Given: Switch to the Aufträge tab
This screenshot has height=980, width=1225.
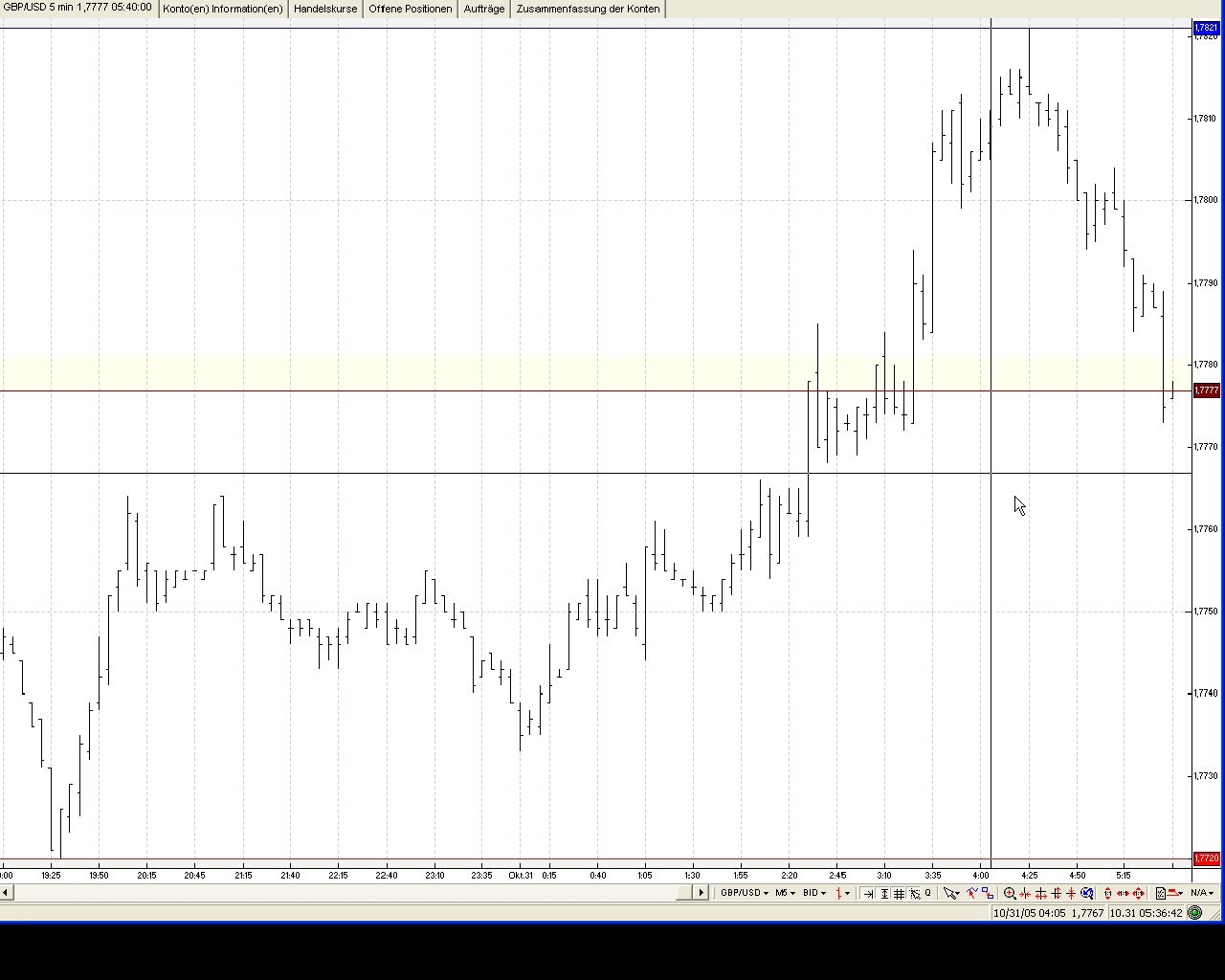Looking at the screenshot, I should point(484,9).
